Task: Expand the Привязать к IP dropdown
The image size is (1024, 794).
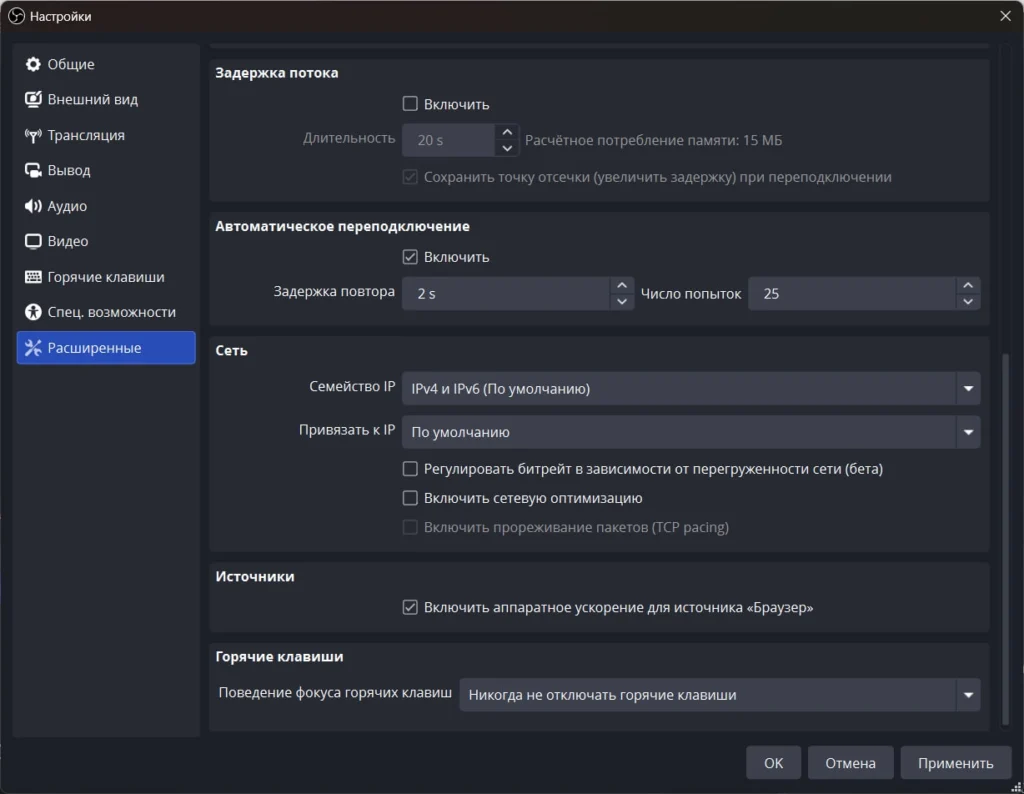Action: click(690, 433)
